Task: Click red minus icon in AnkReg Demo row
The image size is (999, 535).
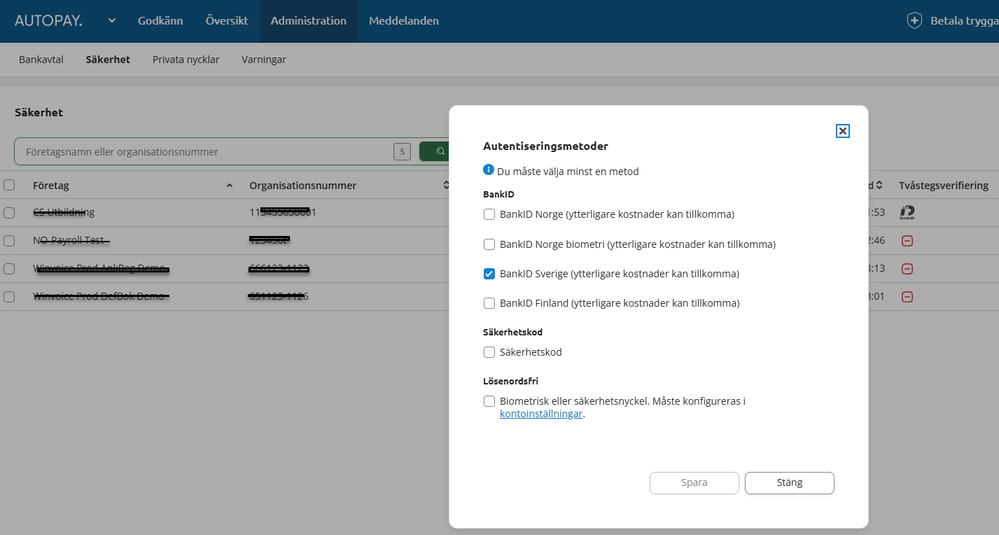Action: 907,269
